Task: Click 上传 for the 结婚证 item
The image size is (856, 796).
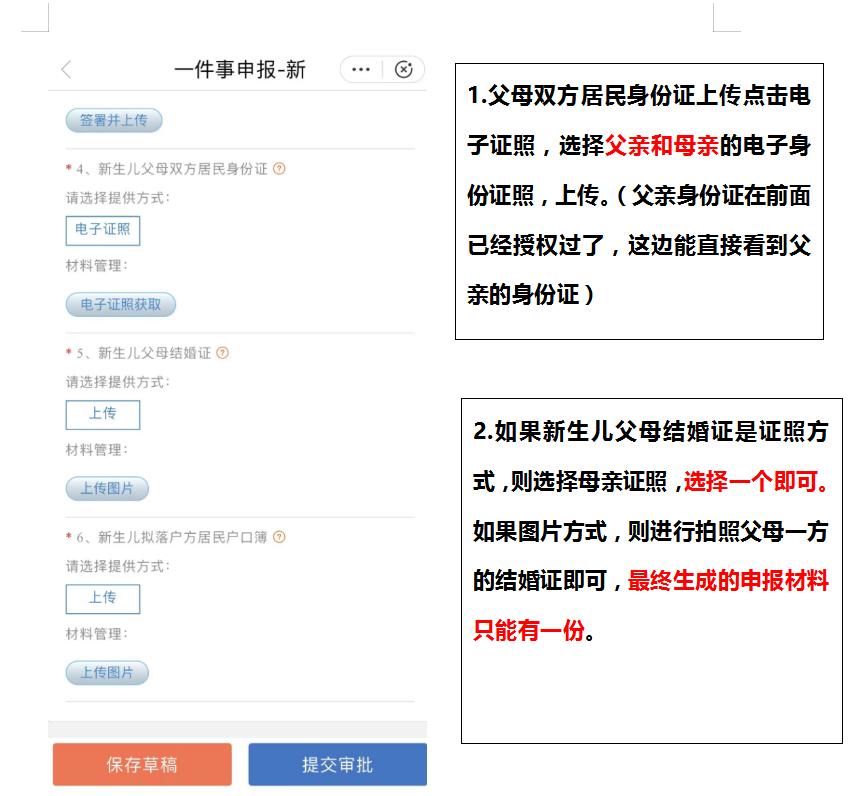Action: click(101, 415)
